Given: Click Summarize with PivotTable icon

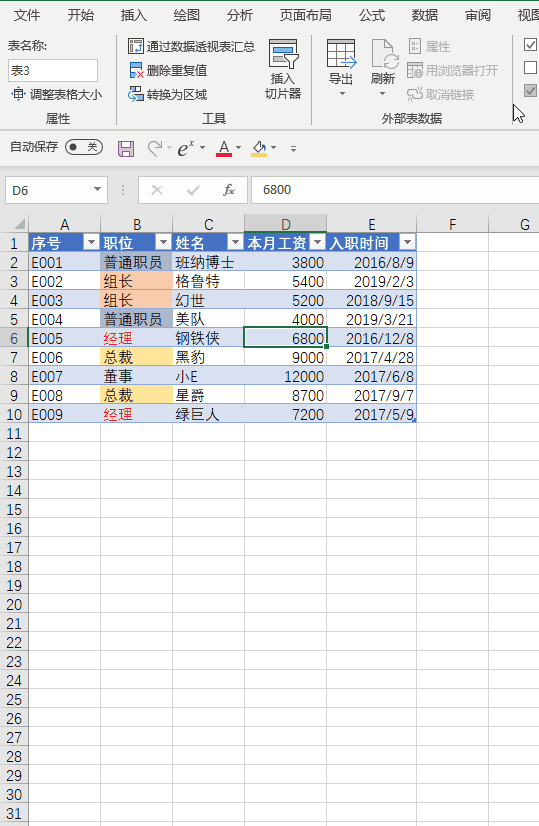Looking at the screenshot, I should coord(135,46).
